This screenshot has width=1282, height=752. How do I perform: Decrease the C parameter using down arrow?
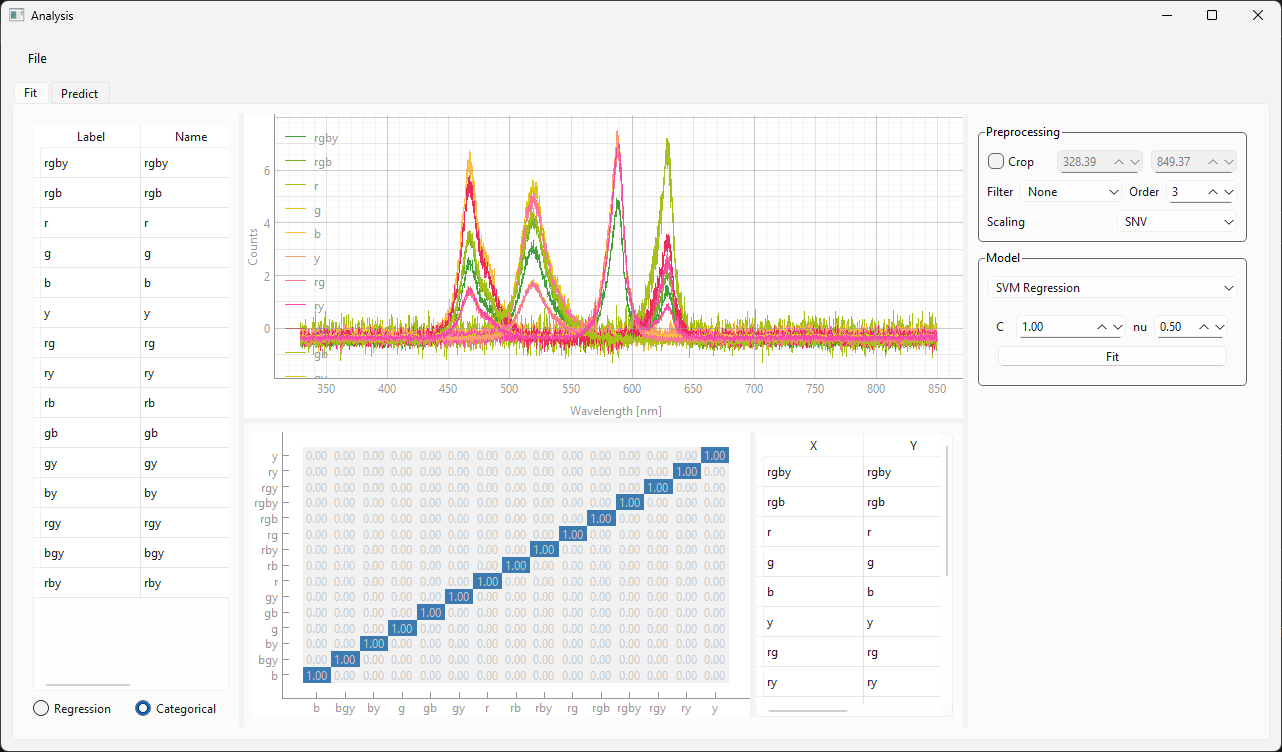pos(1118,327)
